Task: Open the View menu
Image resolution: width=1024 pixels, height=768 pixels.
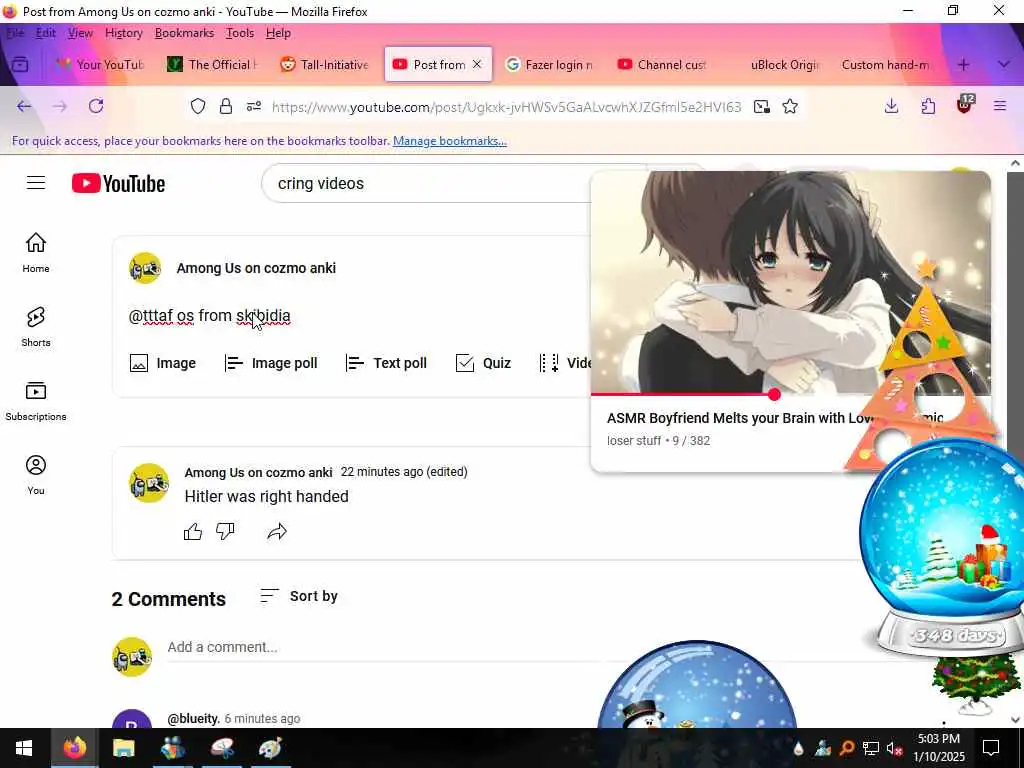Action: click(80, 33)
